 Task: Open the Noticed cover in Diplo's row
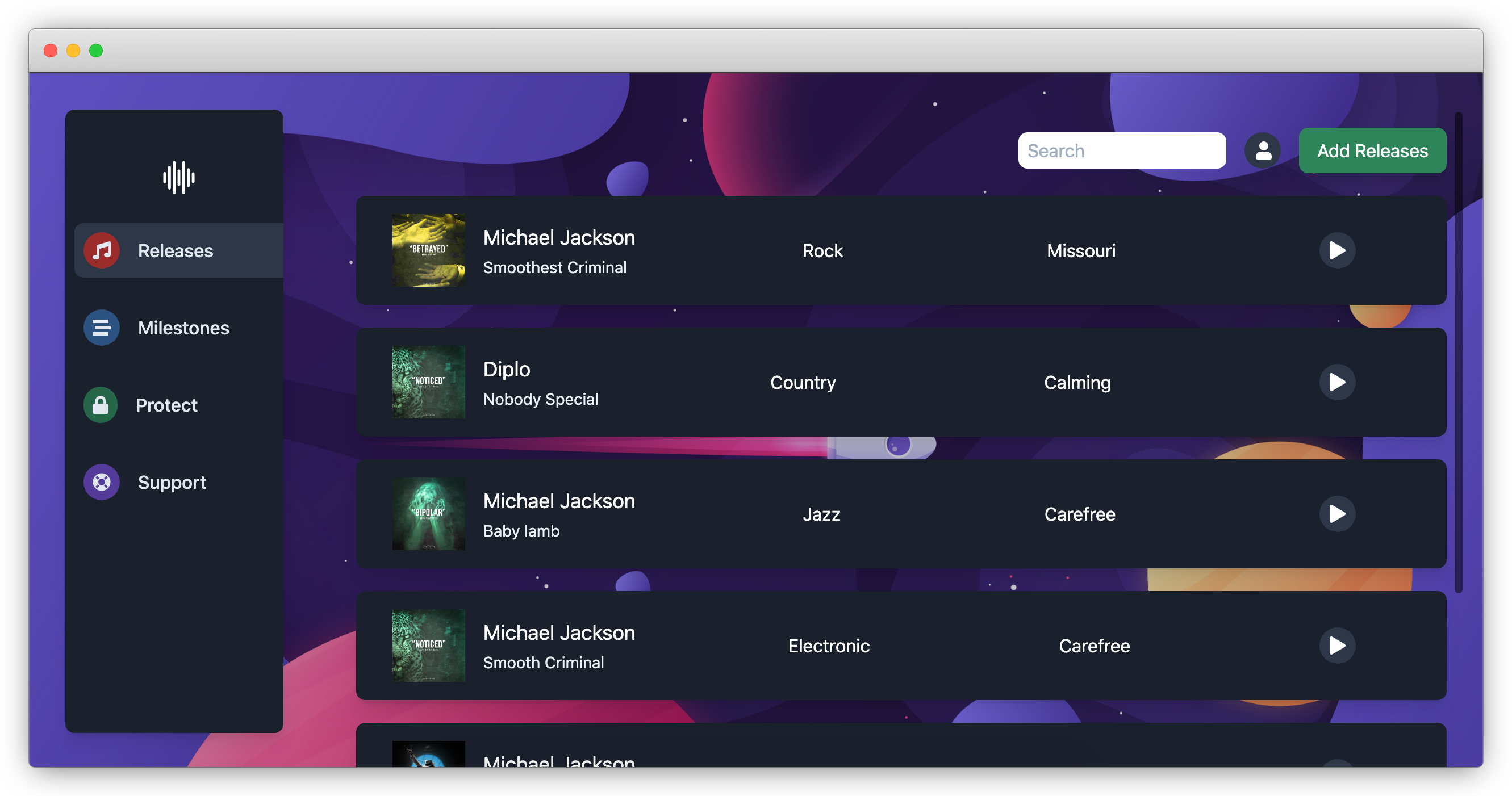[428, 383]
